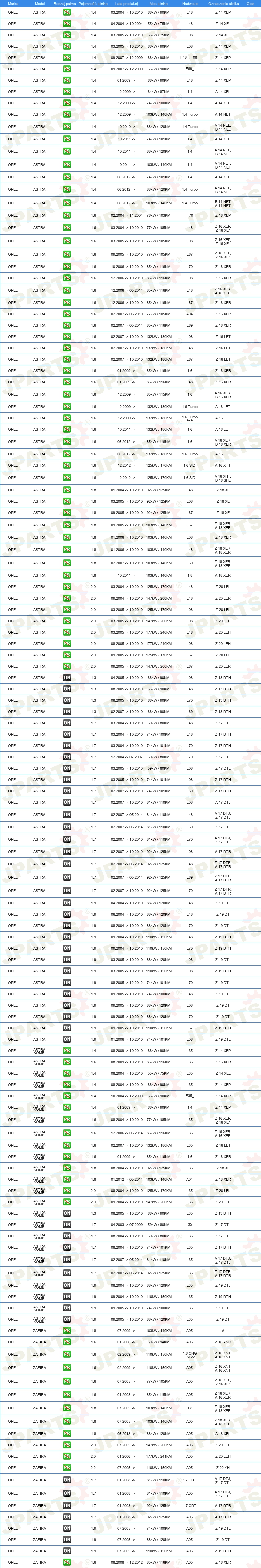Viewport: 261px width, 1568px height.
Task: Select the 12.2004 -> 07.2007 years cell
Action: point(126,757)
